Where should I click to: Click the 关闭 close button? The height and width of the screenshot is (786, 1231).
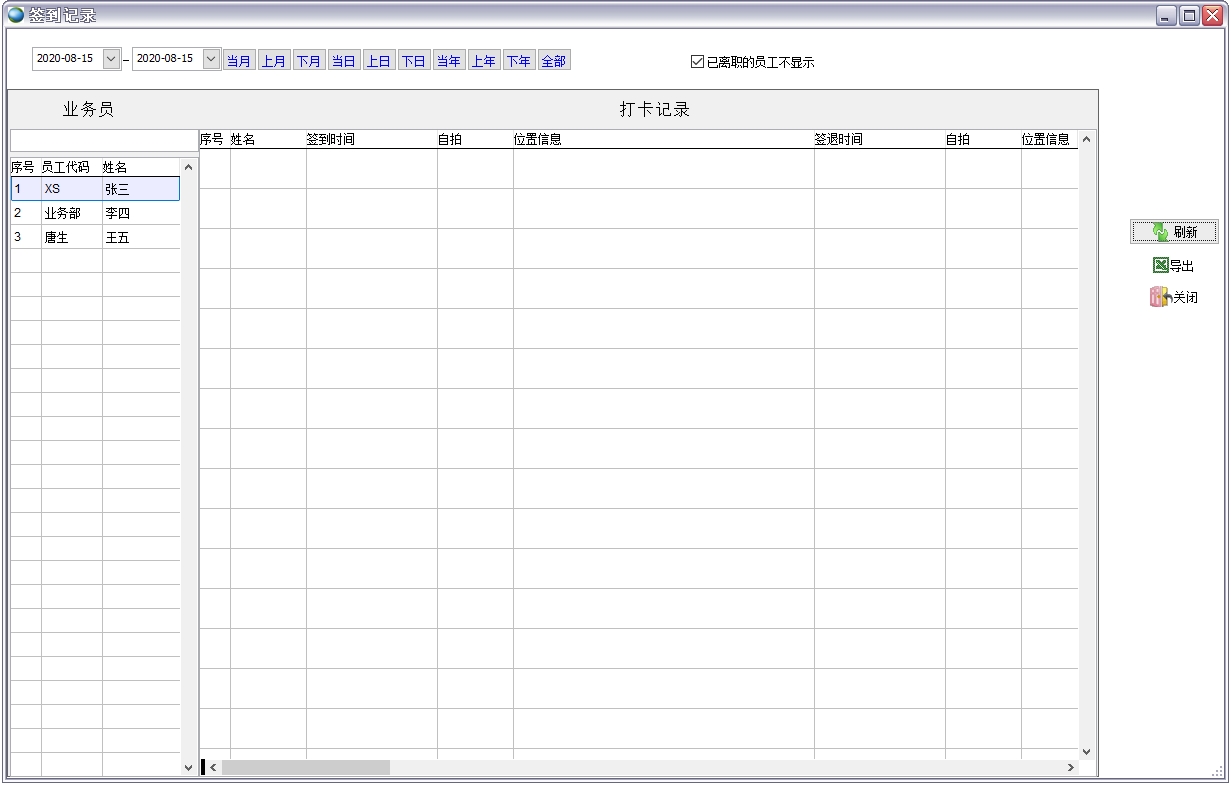click(1174, 297)
